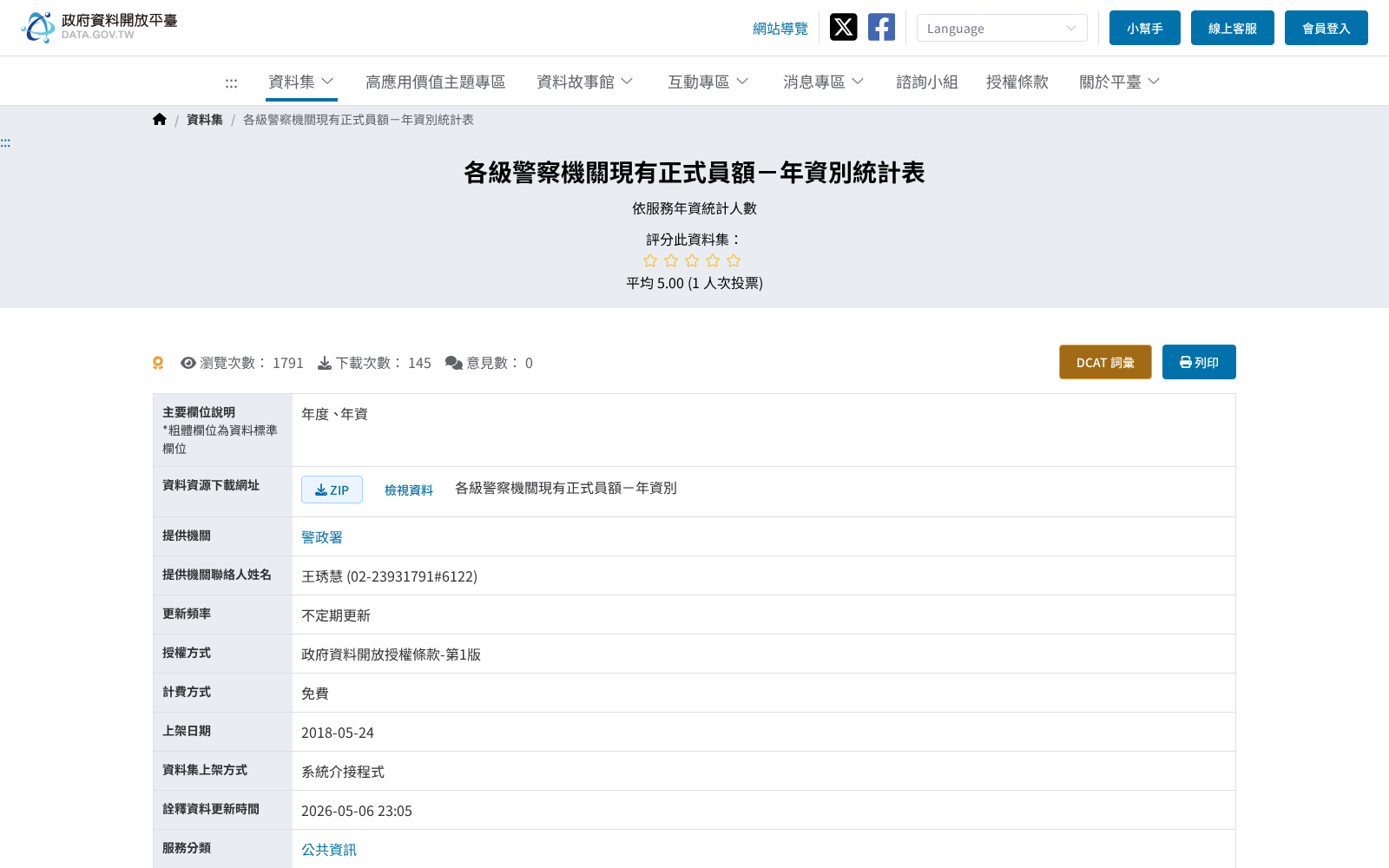Open the 警政署 agency link
The width and height of the screenshot is (1389, 868).
click(322, 537)
